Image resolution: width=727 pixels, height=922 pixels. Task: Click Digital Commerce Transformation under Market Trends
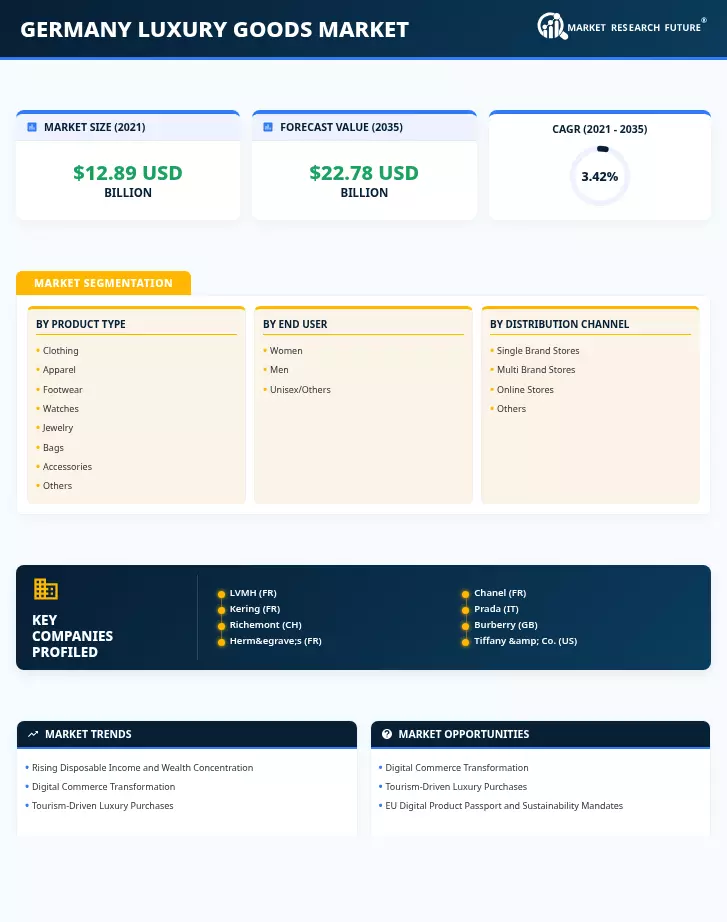pyautogui.click(x=104, y=787)
